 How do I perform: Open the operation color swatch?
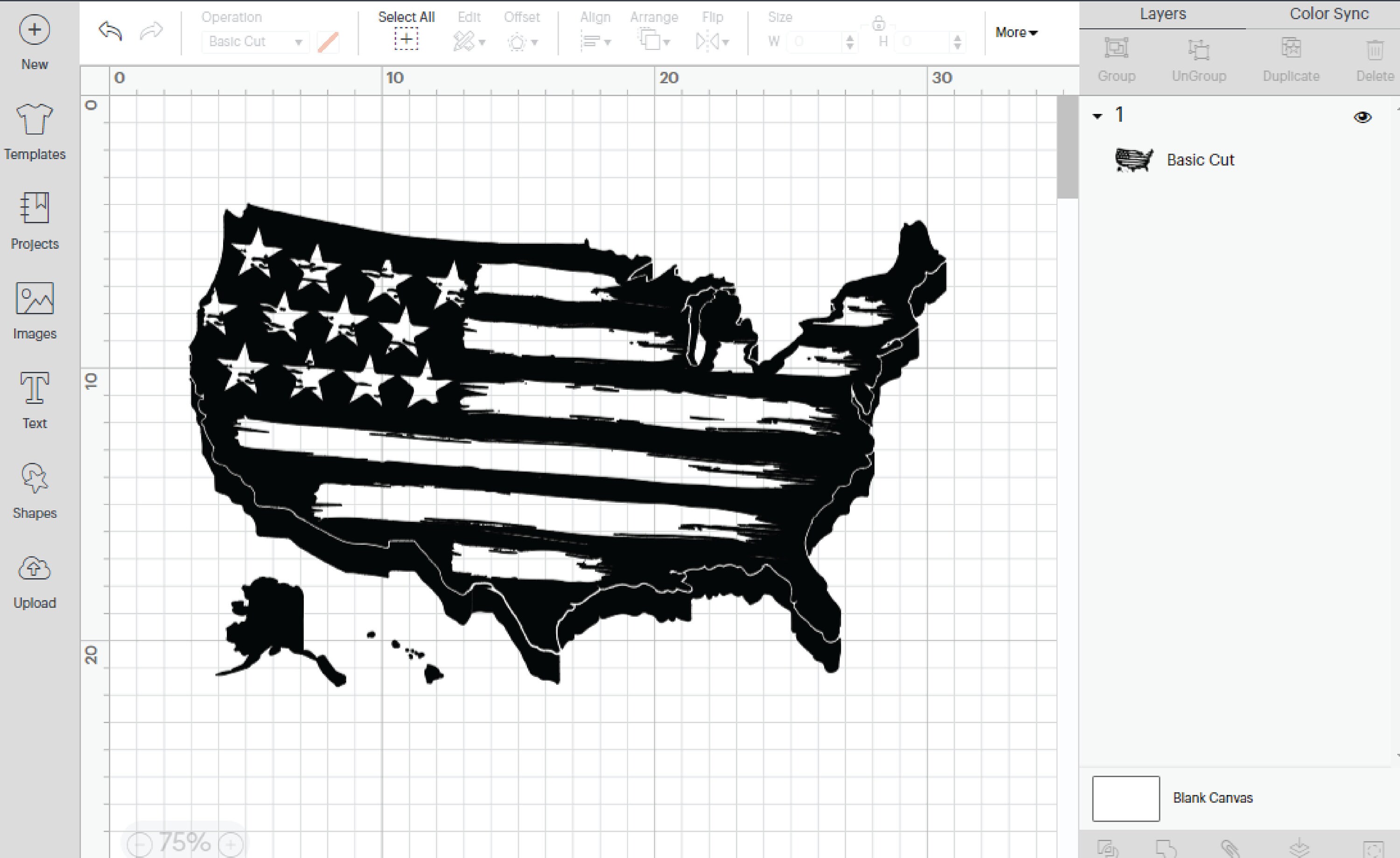point(328,42)
